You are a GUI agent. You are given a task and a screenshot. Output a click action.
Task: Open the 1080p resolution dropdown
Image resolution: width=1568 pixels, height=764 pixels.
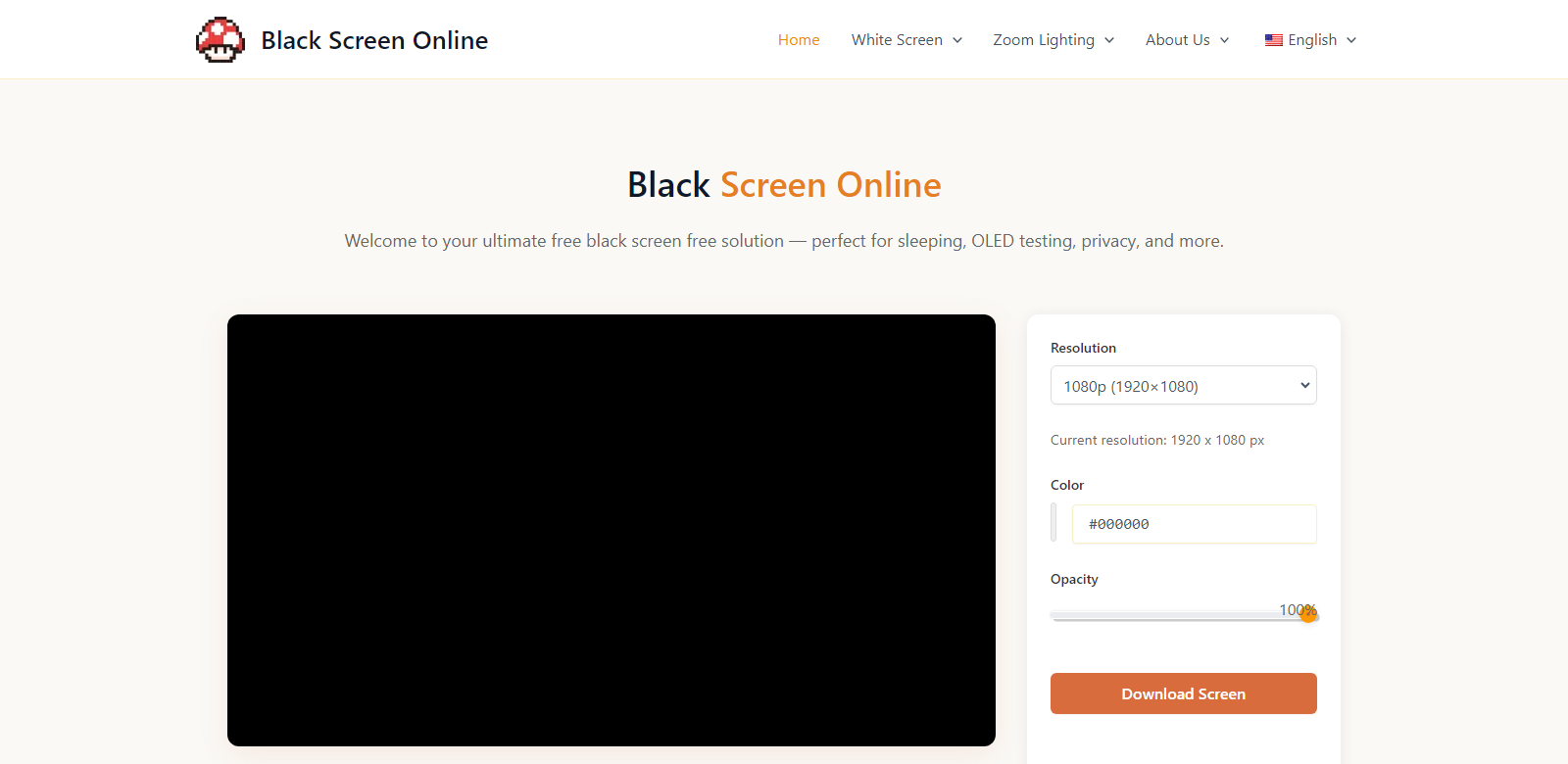tap(1183, 386)
